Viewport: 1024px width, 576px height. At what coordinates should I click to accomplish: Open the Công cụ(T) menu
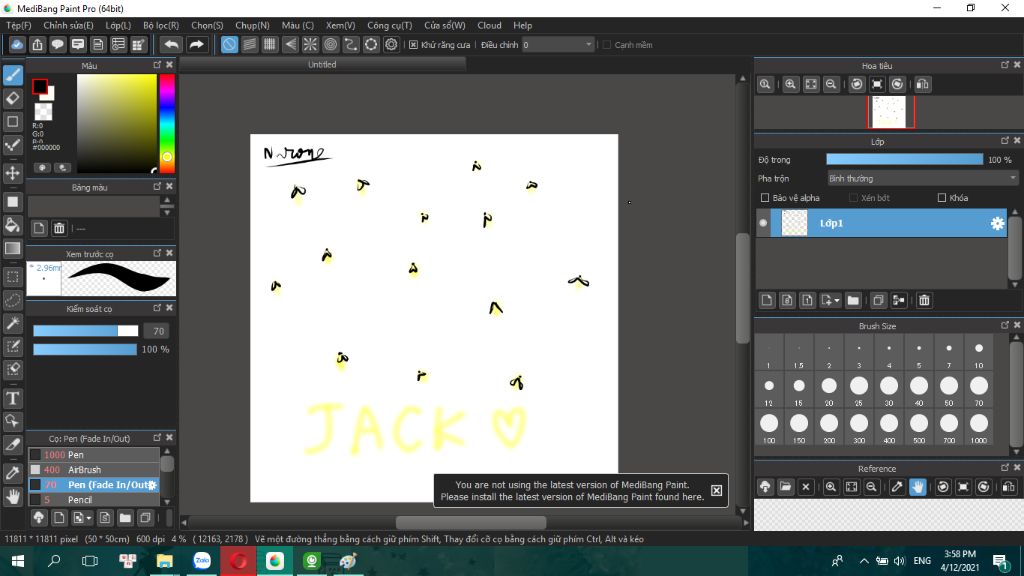389,25
